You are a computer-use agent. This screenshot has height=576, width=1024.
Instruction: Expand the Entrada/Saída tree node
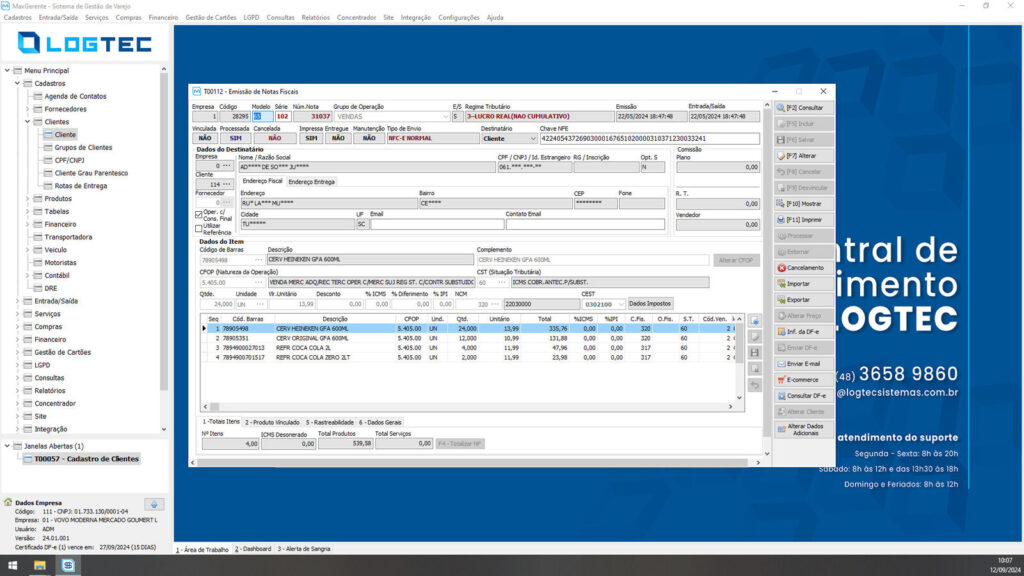[18, 301]
